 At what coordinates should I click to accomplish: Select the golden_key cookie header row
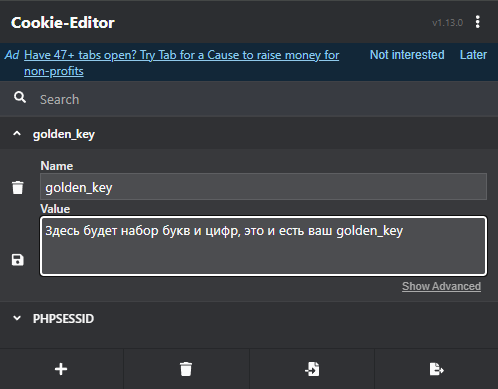pyautogui.click(x=249, y=134)
